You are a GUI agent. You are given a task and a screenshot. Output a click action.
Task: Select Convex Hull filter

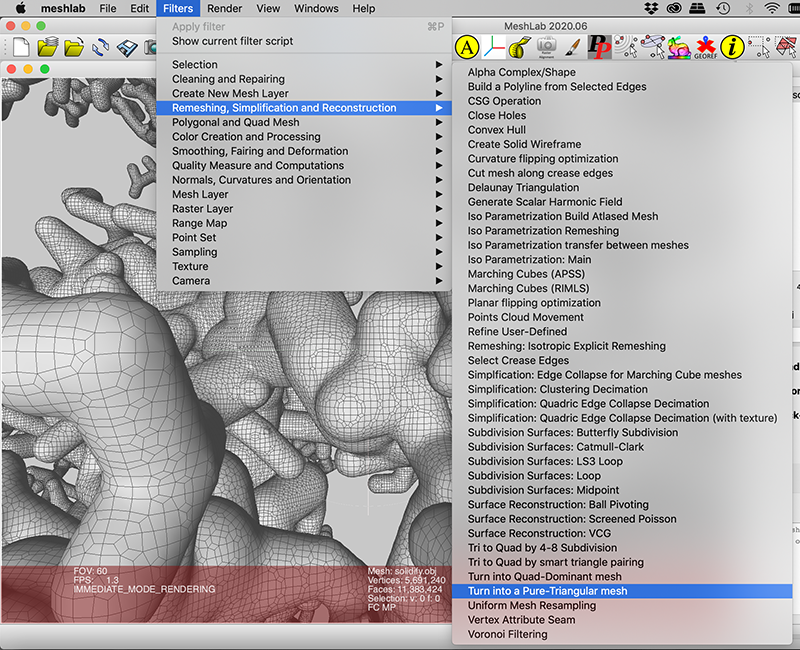[622, 130]
